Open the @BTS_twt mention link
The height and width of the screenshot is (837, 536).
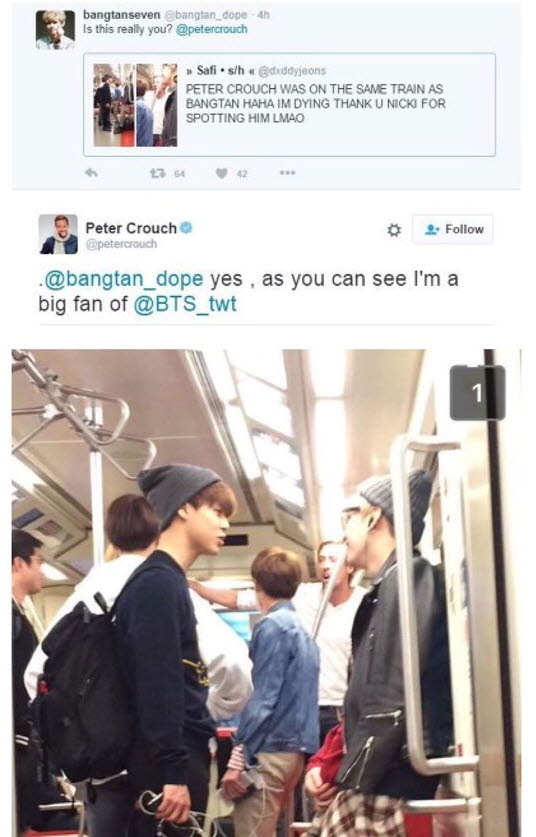tap(185, 304)
